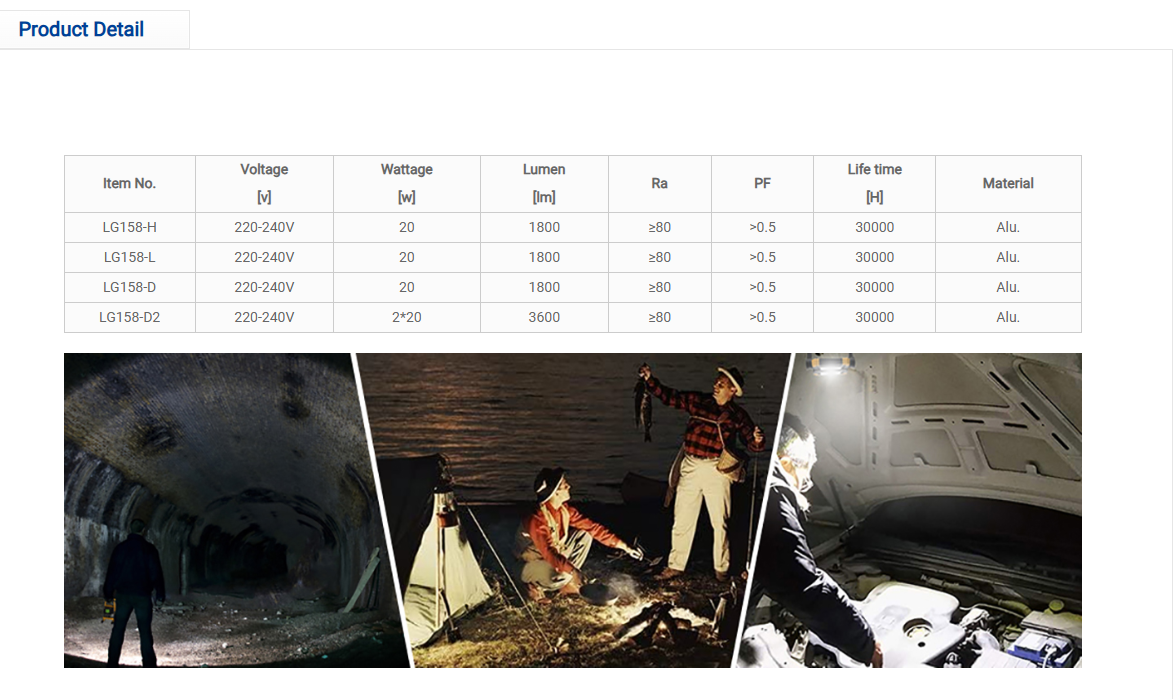Click the Wattage [w] column header
Image resolution: width=1174 pixels, height=699 pixels.
pyautogui.click(x=407, y=183)
